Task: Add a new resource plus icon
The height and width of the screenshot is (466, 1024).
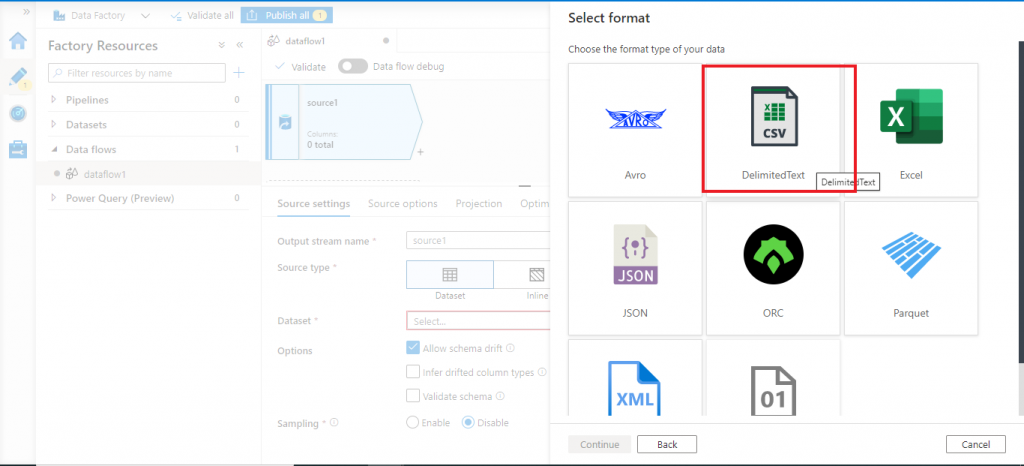Action: 239,73
